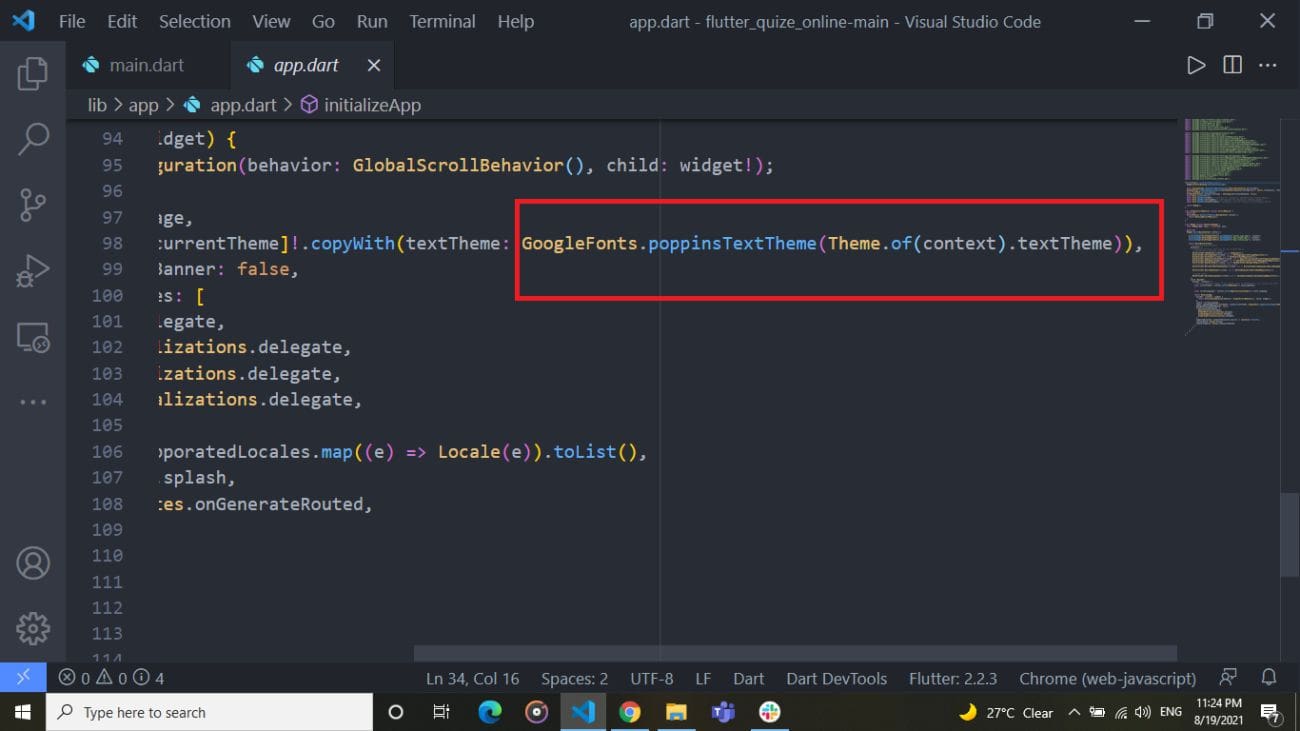Click the horizontal scrollbar thumb in editor
Viewport: 1300px width, 731px height.
[x=795, y=653]
